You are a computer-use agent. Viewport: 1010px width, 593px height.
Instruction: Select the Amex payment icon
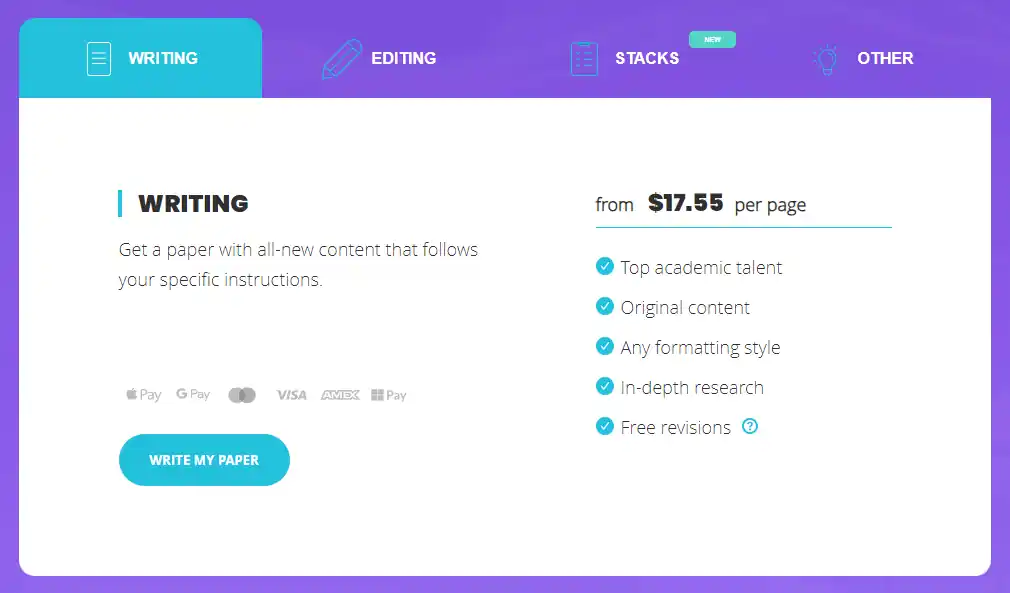[x=339, y=394]
